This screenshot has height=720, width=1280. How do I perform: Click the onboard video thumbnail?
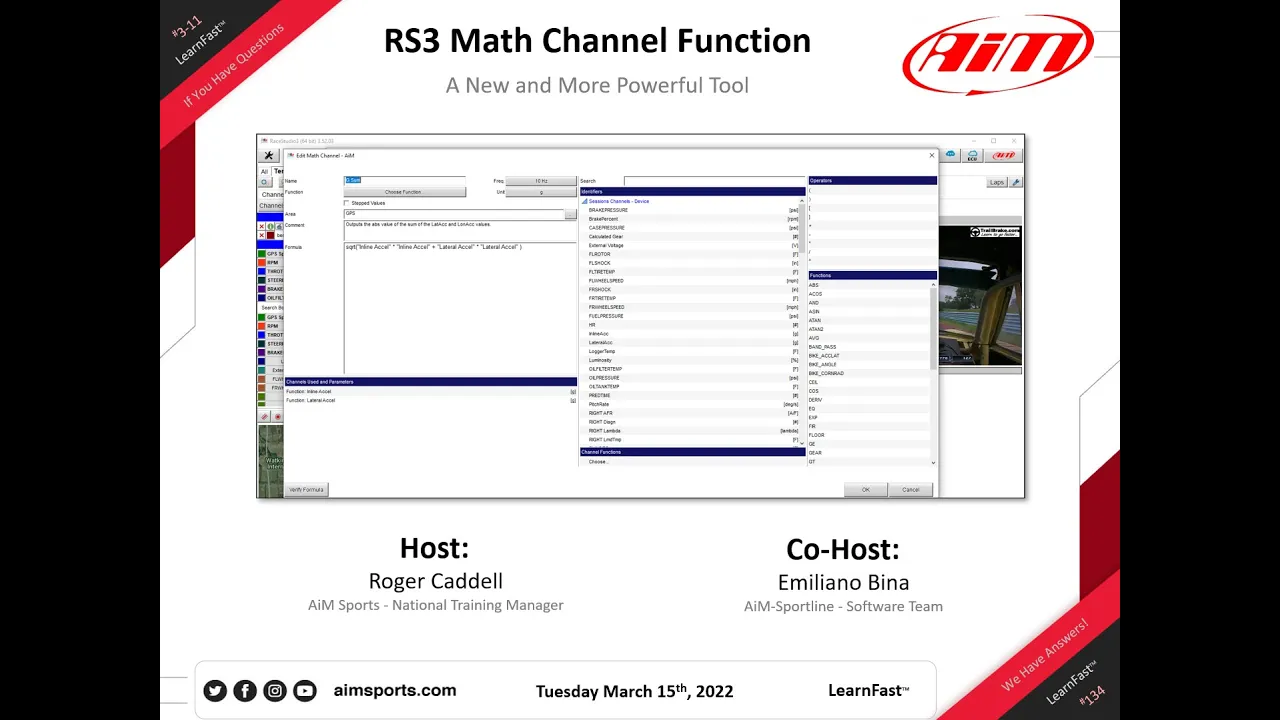(982, 297)
